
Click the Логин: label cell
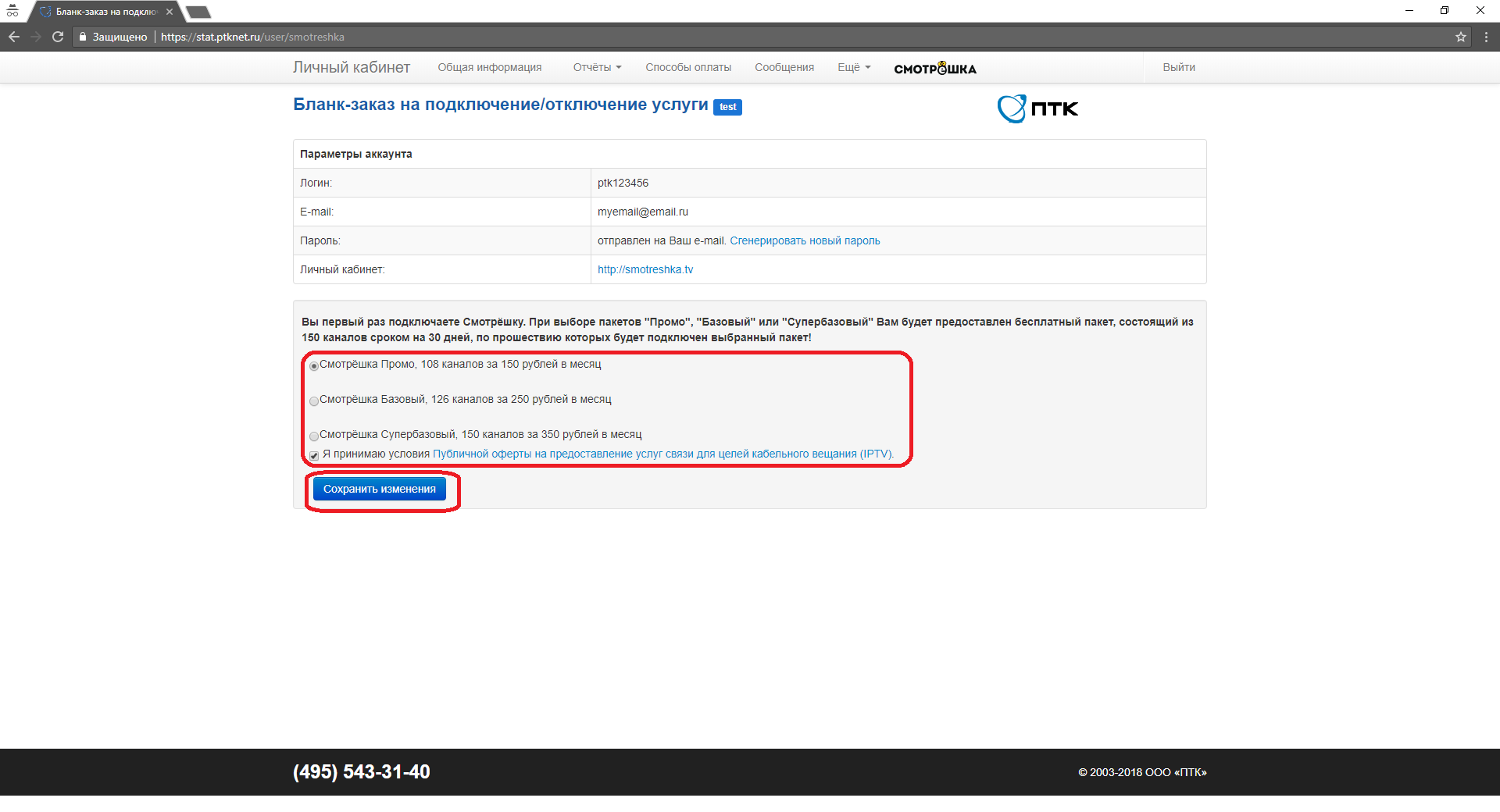coord(442,183)
